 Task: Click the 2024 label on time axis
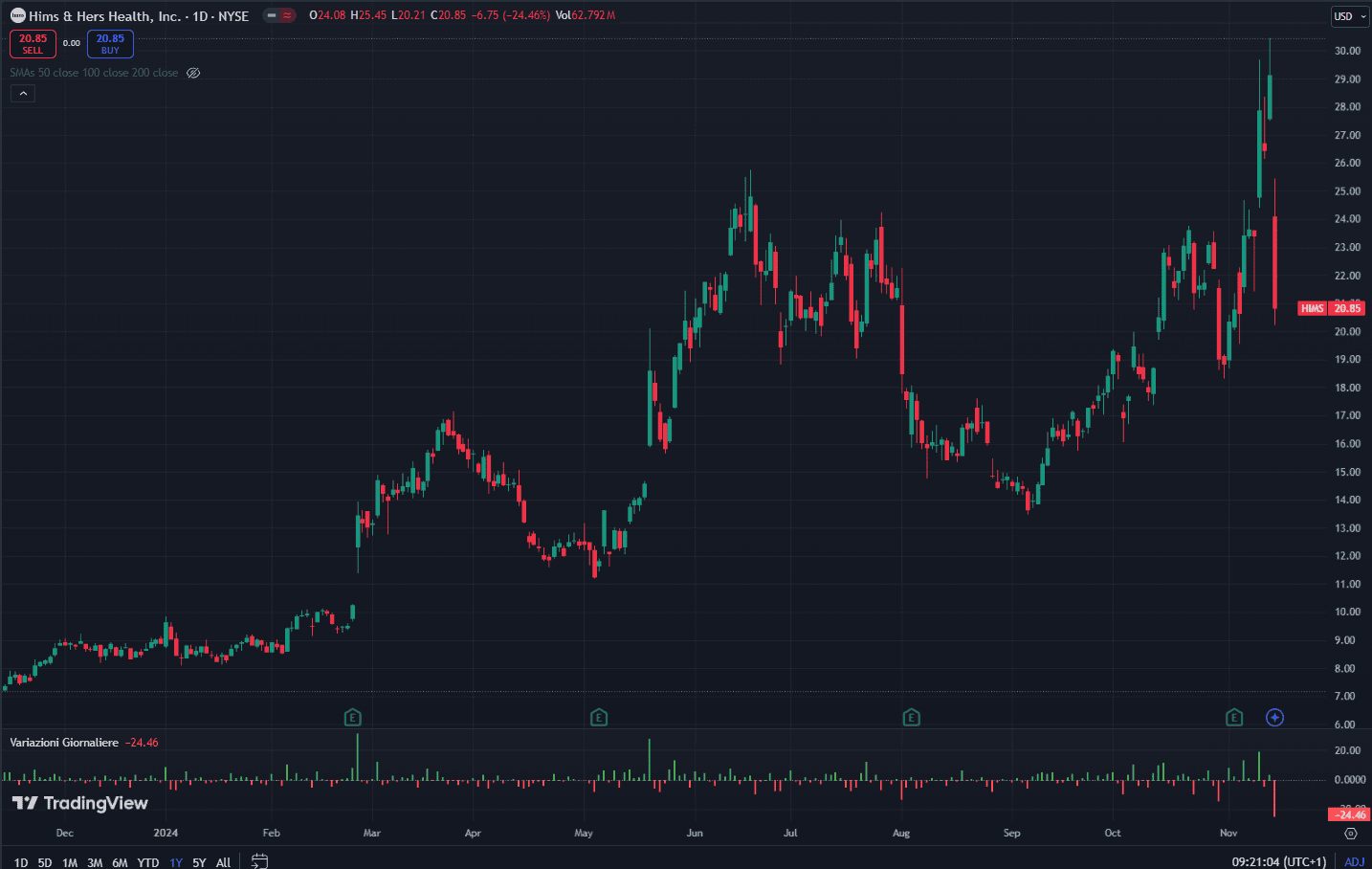pos(166,833)
